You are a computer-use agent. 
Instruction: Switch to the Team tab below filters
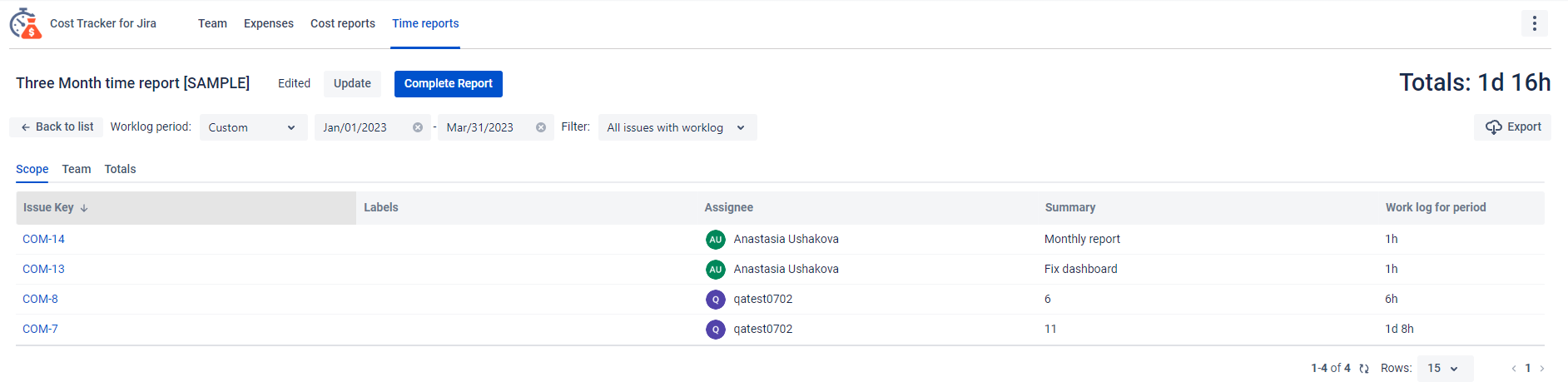coord(77,169)
